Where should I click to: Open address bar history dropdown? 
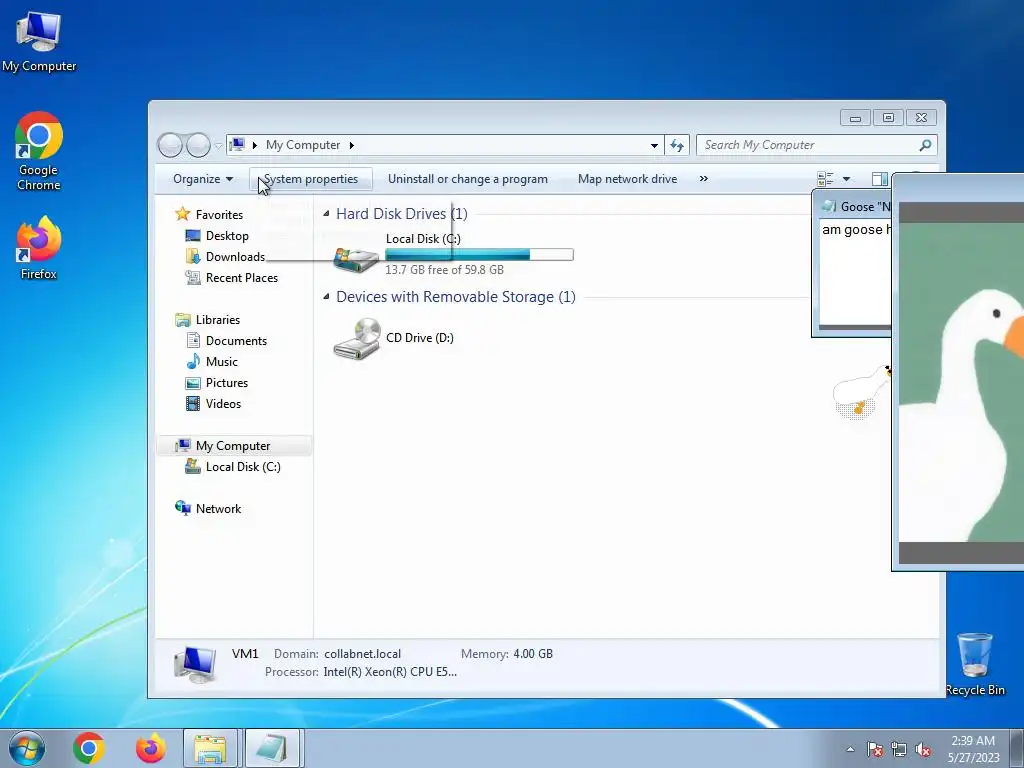(654, 145)
